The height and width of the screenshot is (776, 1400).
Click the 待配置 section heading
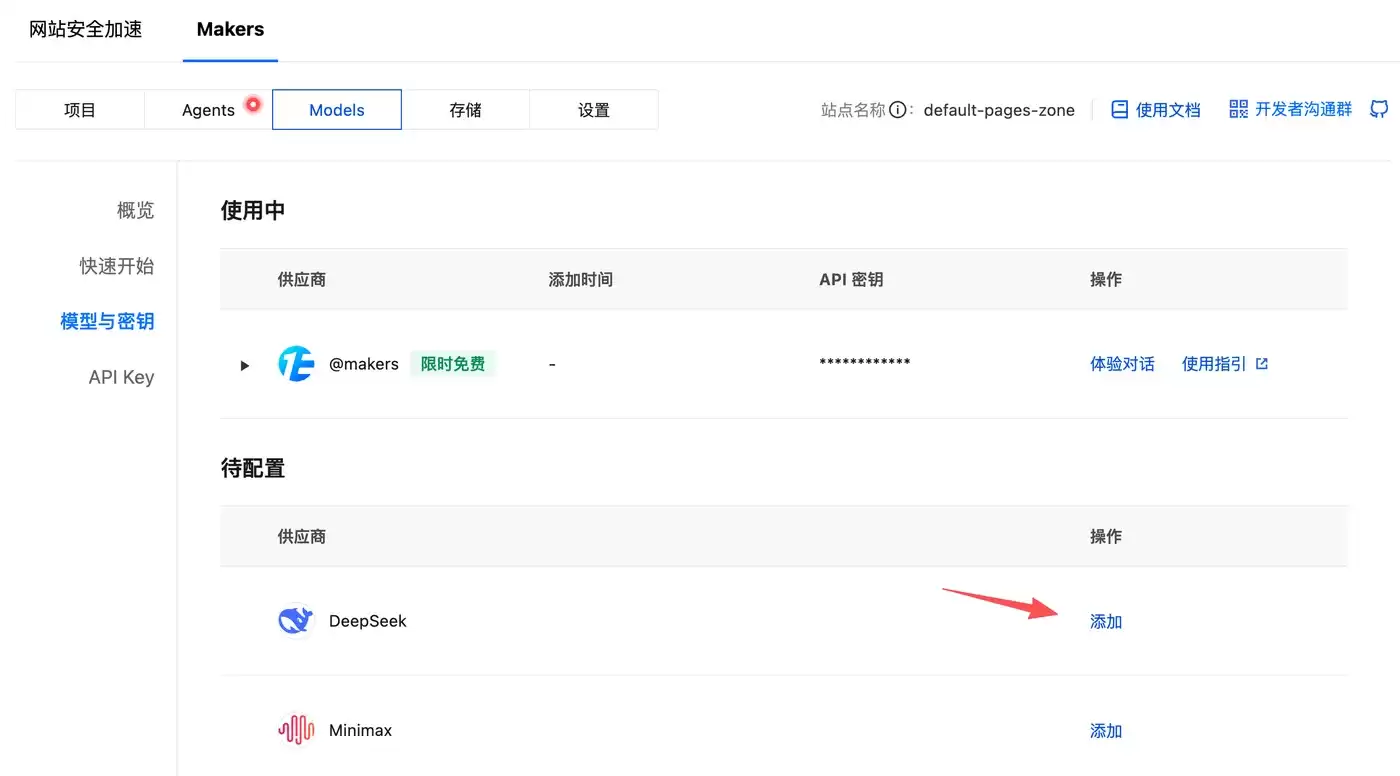pyautogui.click(x=253, y=468)
